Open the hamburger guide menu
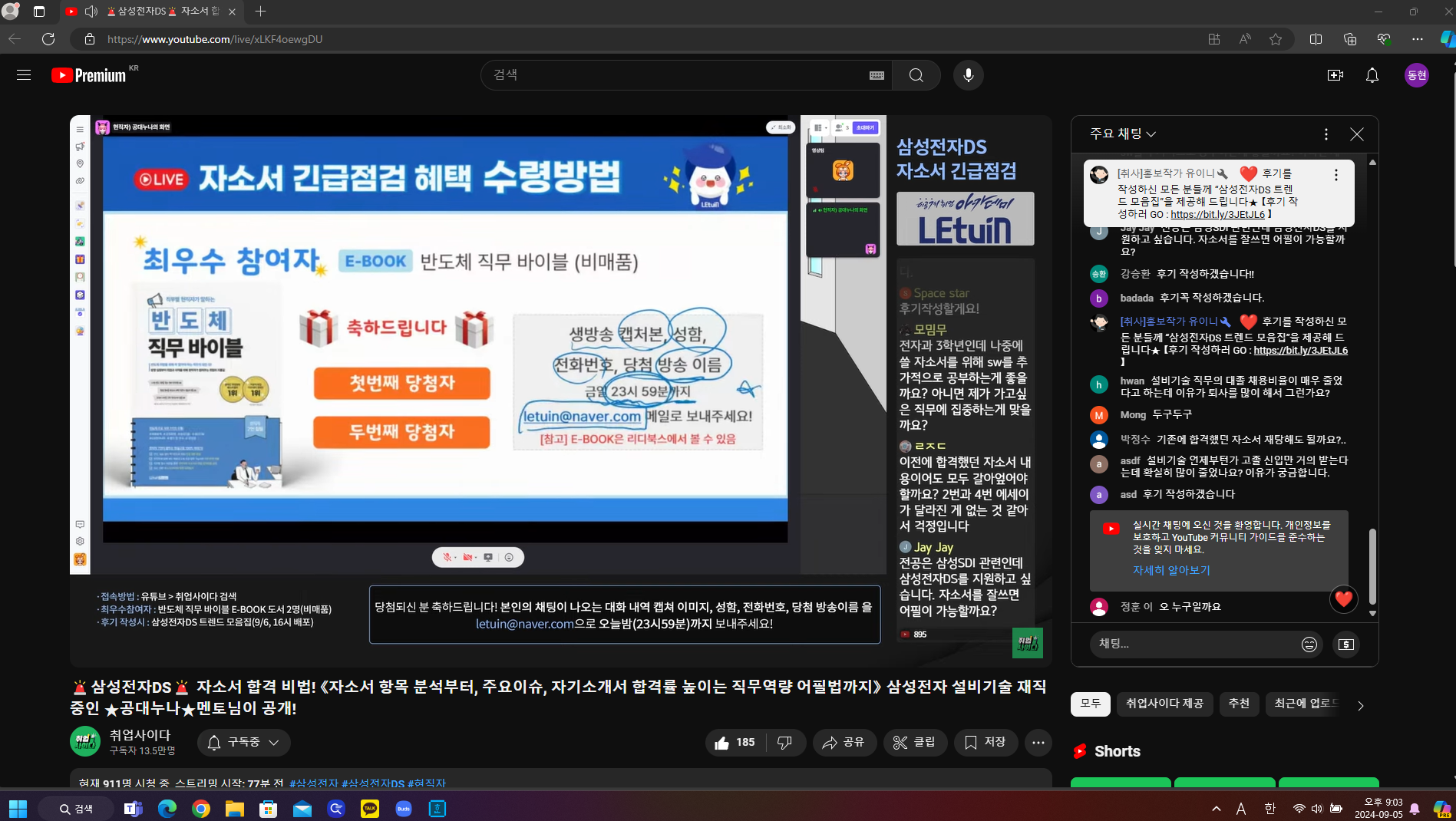The image size is (1456, 821). click(24, 75)
